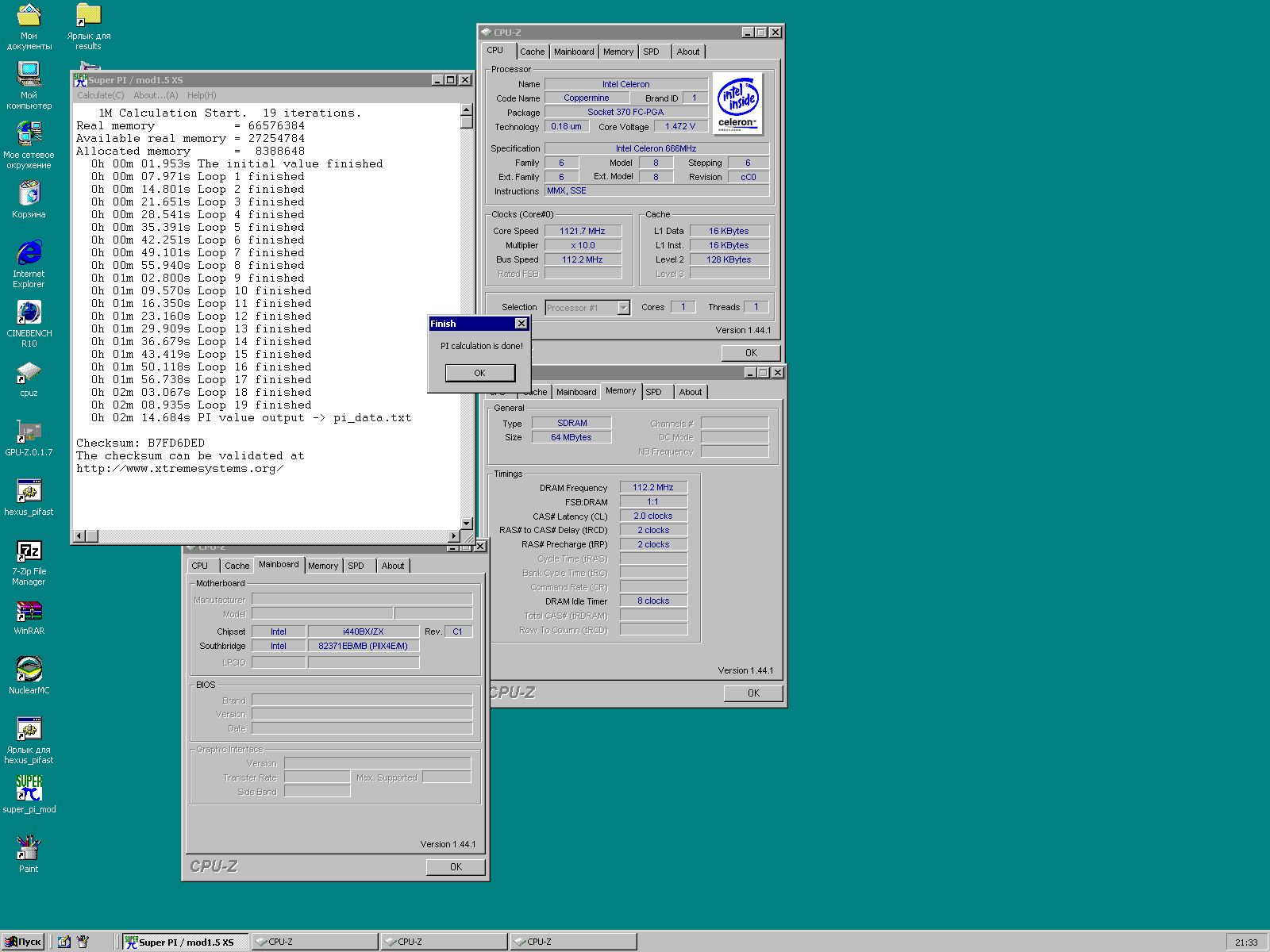Click the second quick launch icon in taskbar
1270x952 pixels.
pos(83,942)
